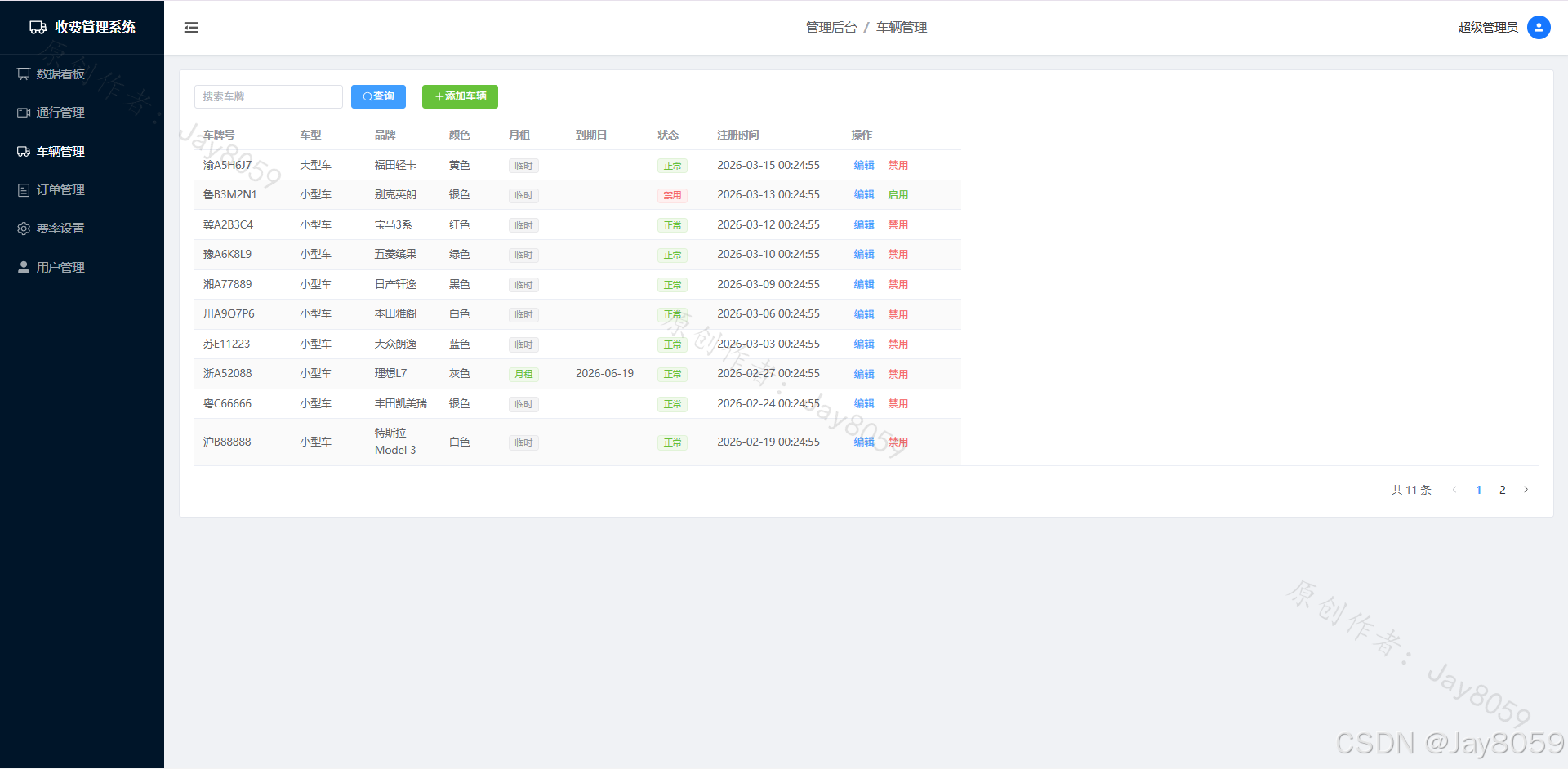
Task: Edit vehicle 冀A2B3C4
Action: pos(864,225)
